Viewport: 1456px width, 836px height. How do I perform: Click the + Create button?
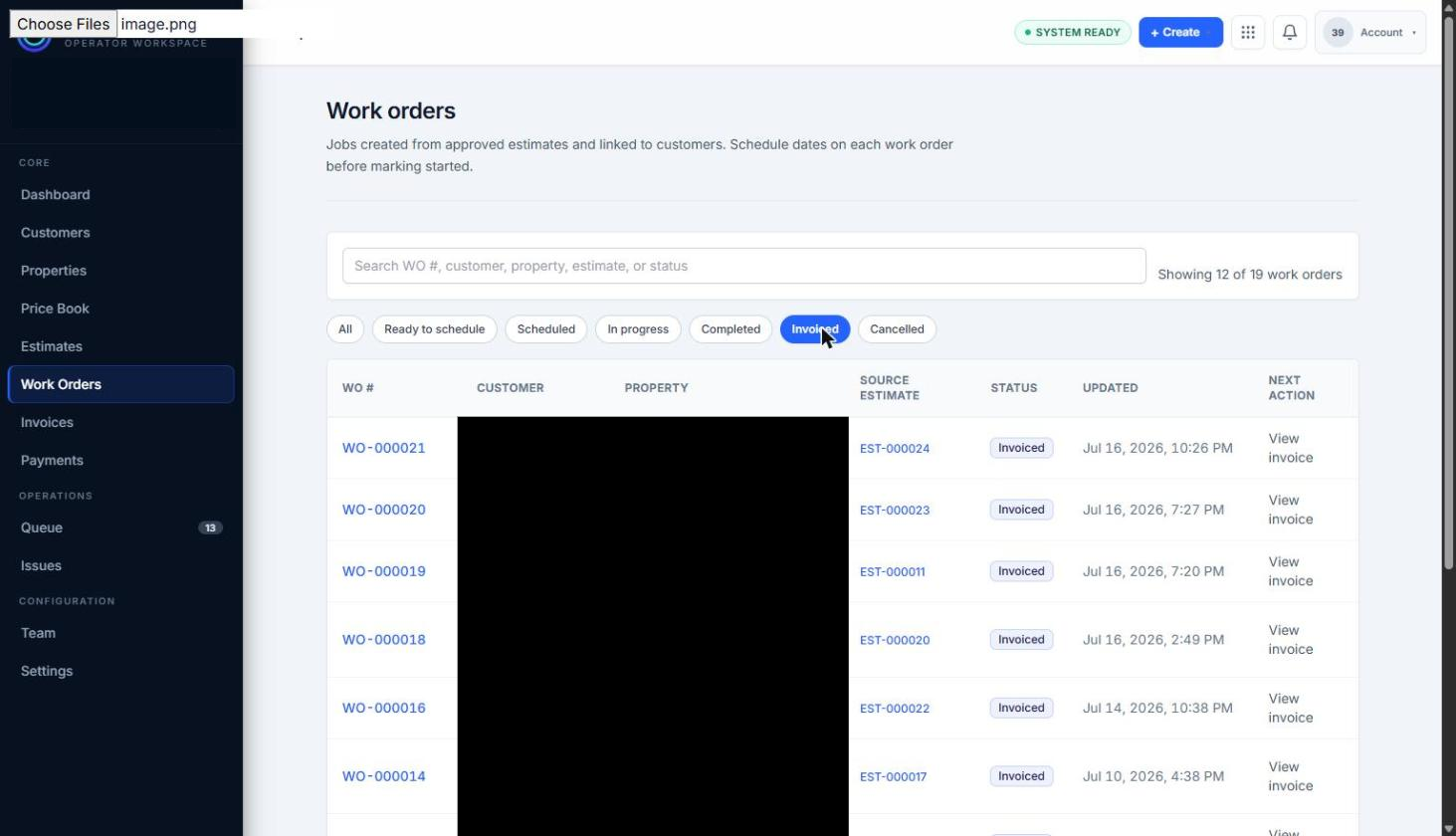(x=1180, y=32)
